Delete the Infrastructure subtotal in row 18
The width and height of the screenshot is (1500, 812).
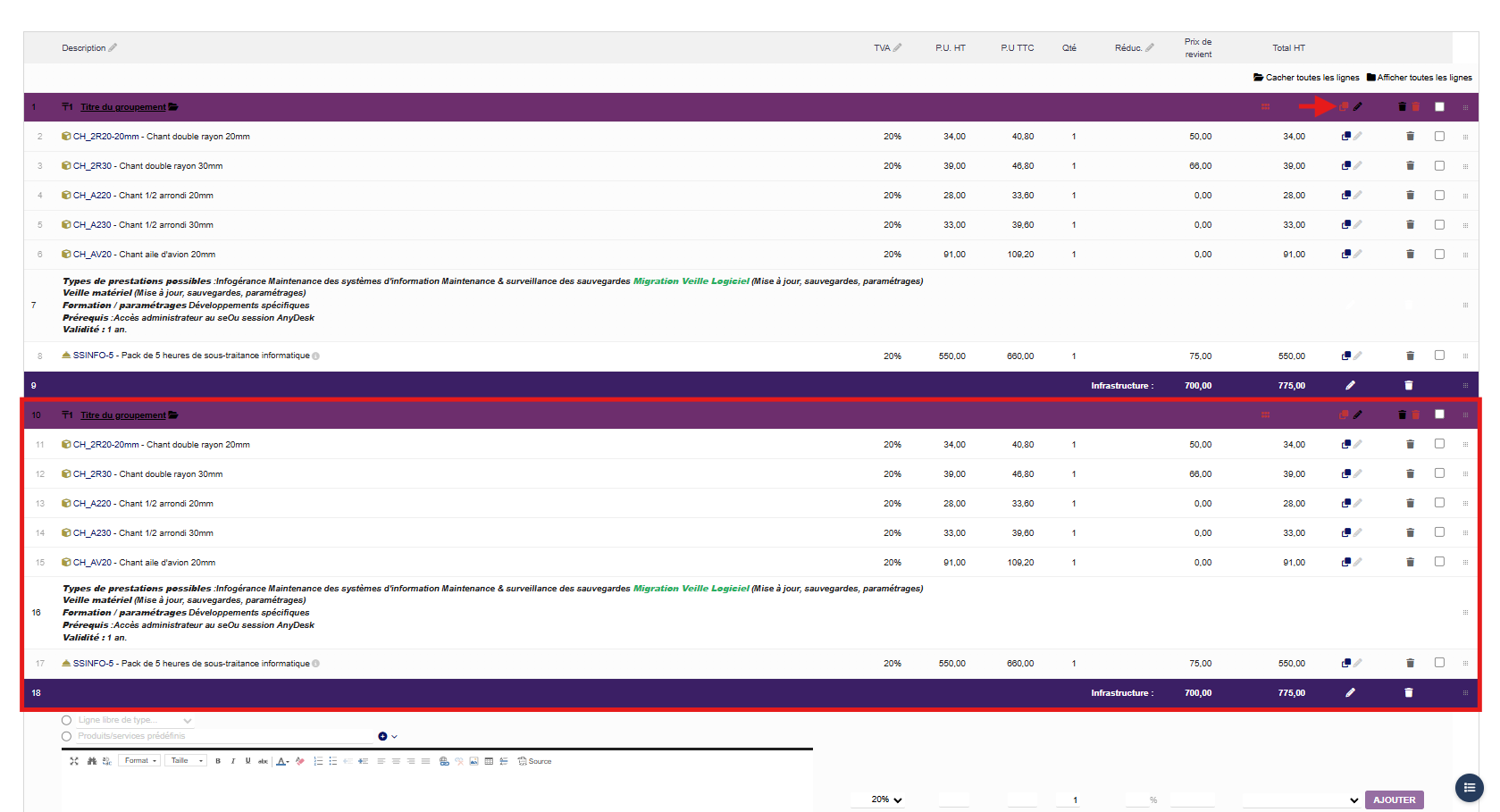pyautogui.click(x=1409, y=693)
